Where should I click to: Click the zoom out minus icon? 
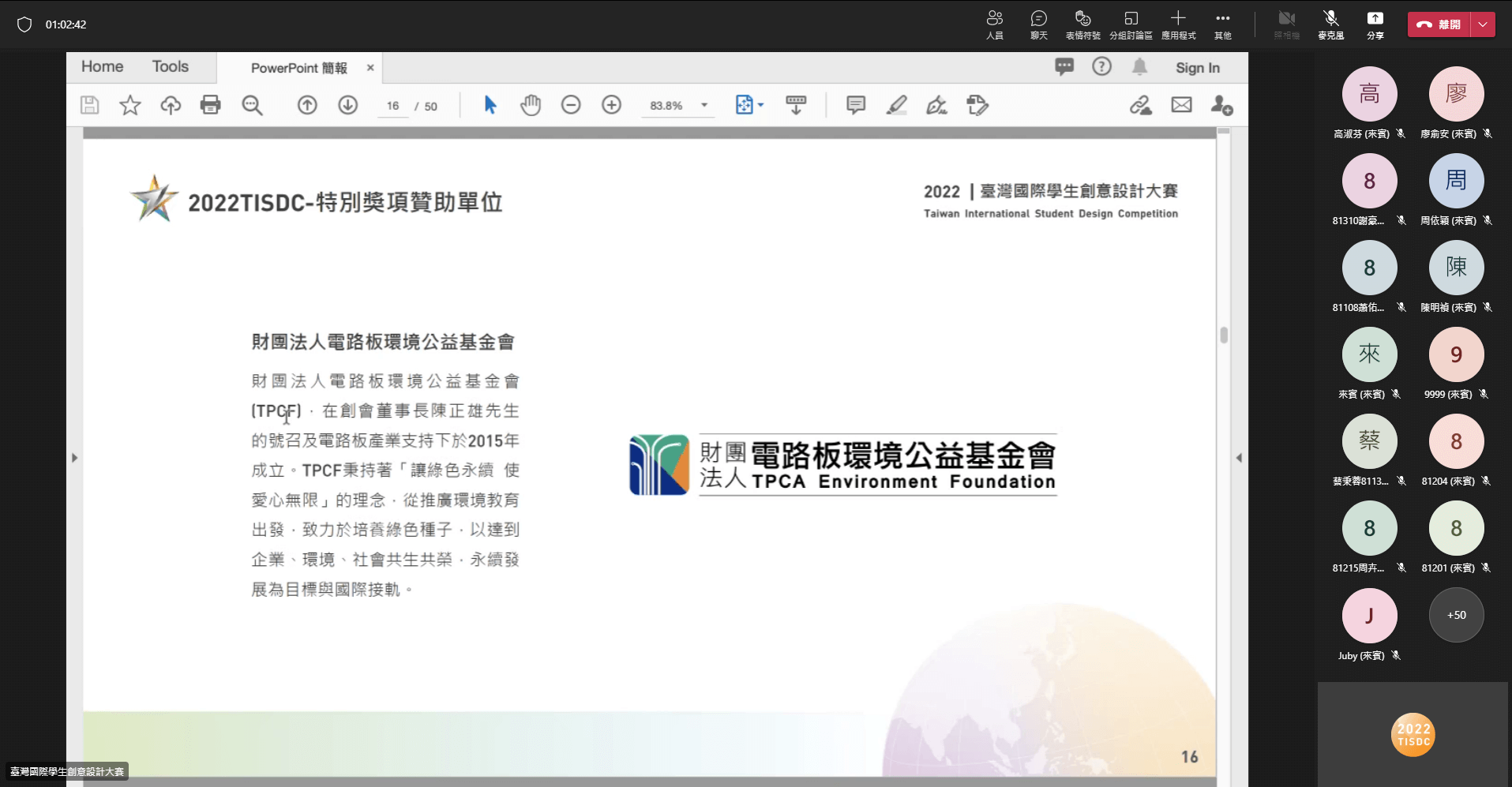(x=571, y=105)
